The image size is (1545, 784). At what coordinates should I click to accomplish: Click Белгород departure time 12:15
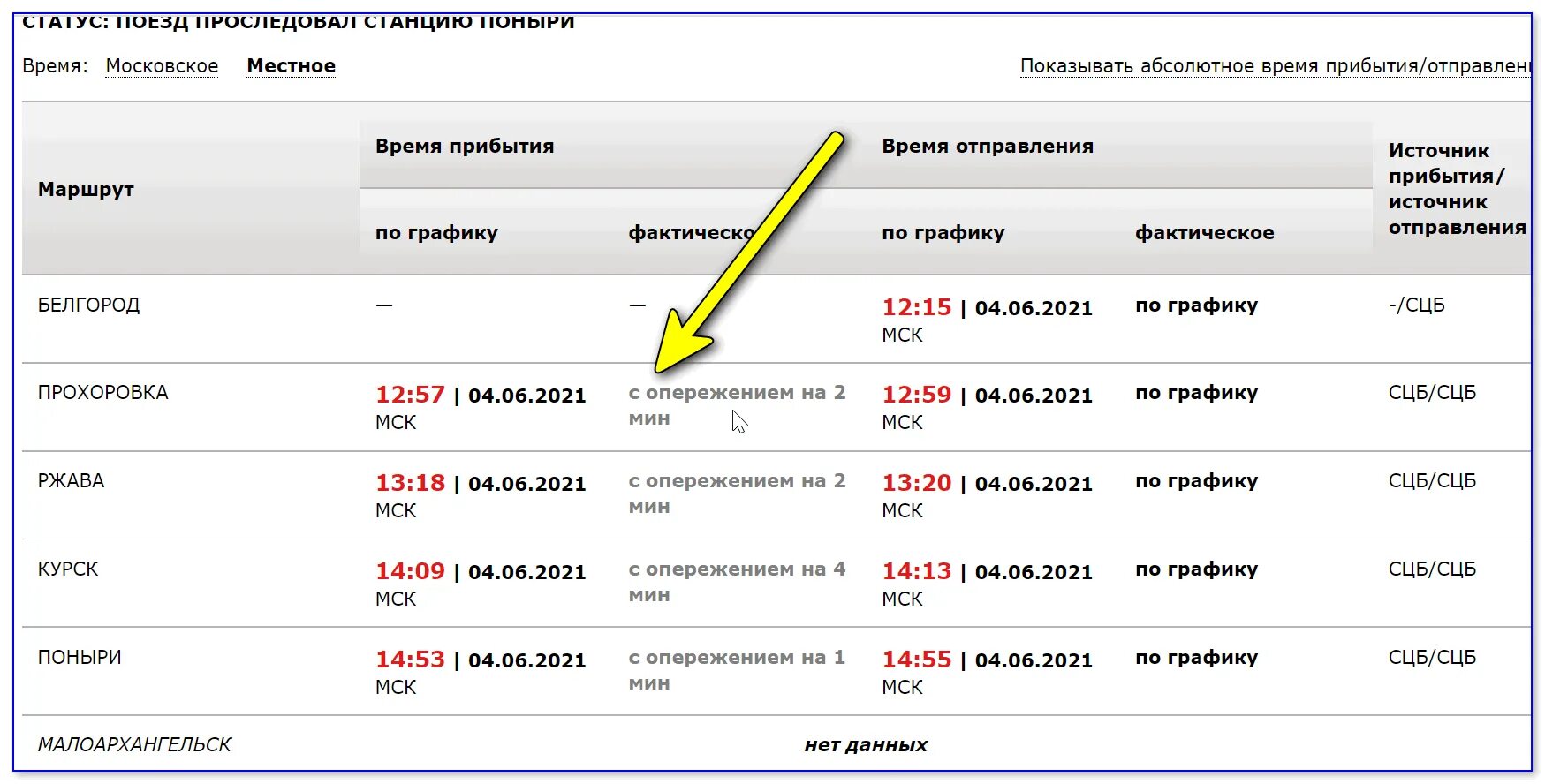click(x=917, y=307)
